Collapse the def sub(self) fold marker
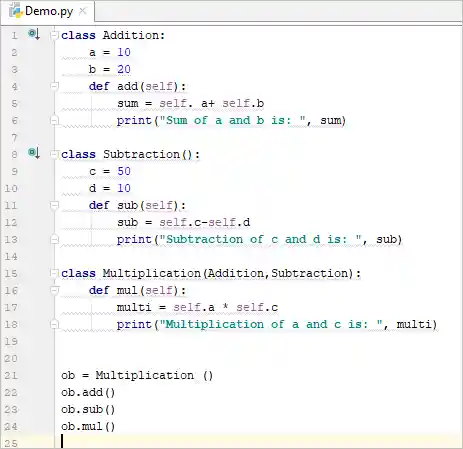The width and height of the screenshot is (463, 449). tap(54, 205)
